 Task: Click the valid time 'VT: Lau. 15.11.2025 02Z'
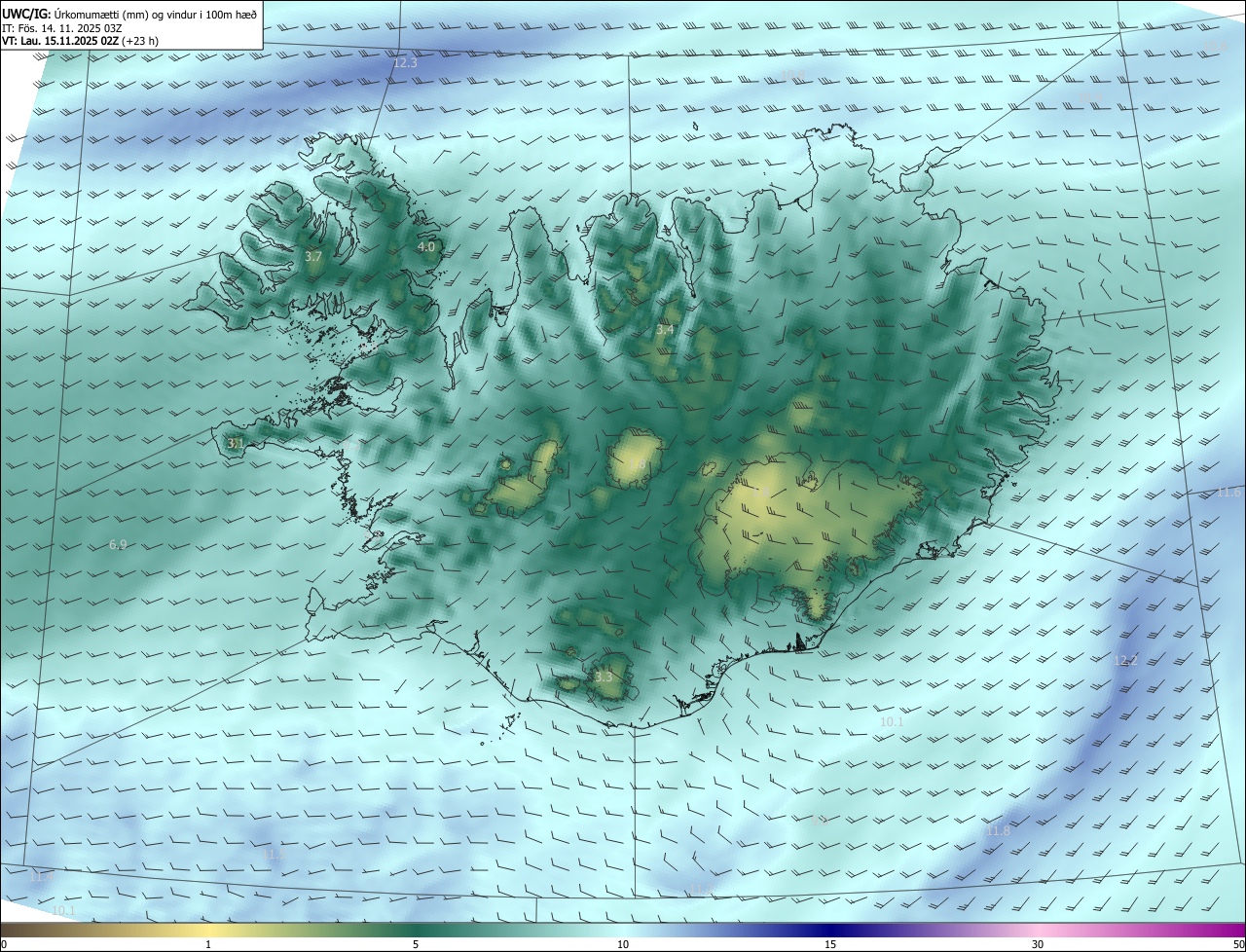(x=59, y=41)
